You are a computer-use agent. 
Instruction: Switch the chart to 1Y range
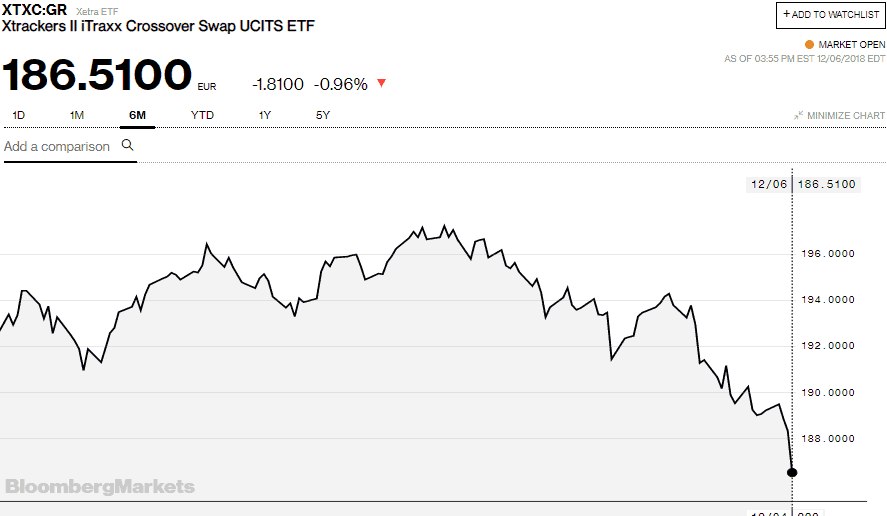point(265,115)
